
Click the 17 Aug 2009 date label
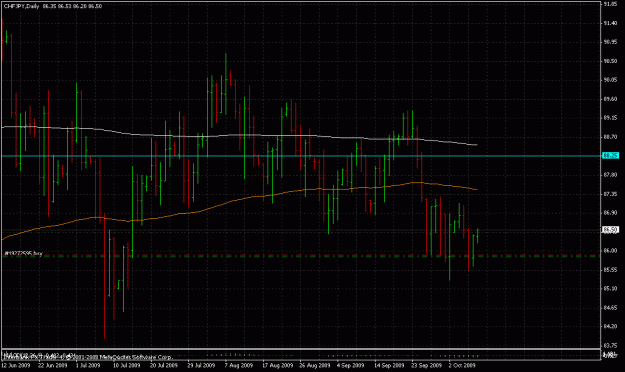277,365
